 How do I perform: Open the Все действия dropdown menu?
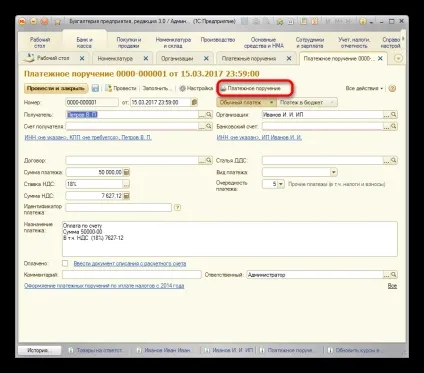pyautogui.click(x=364, y=88)
